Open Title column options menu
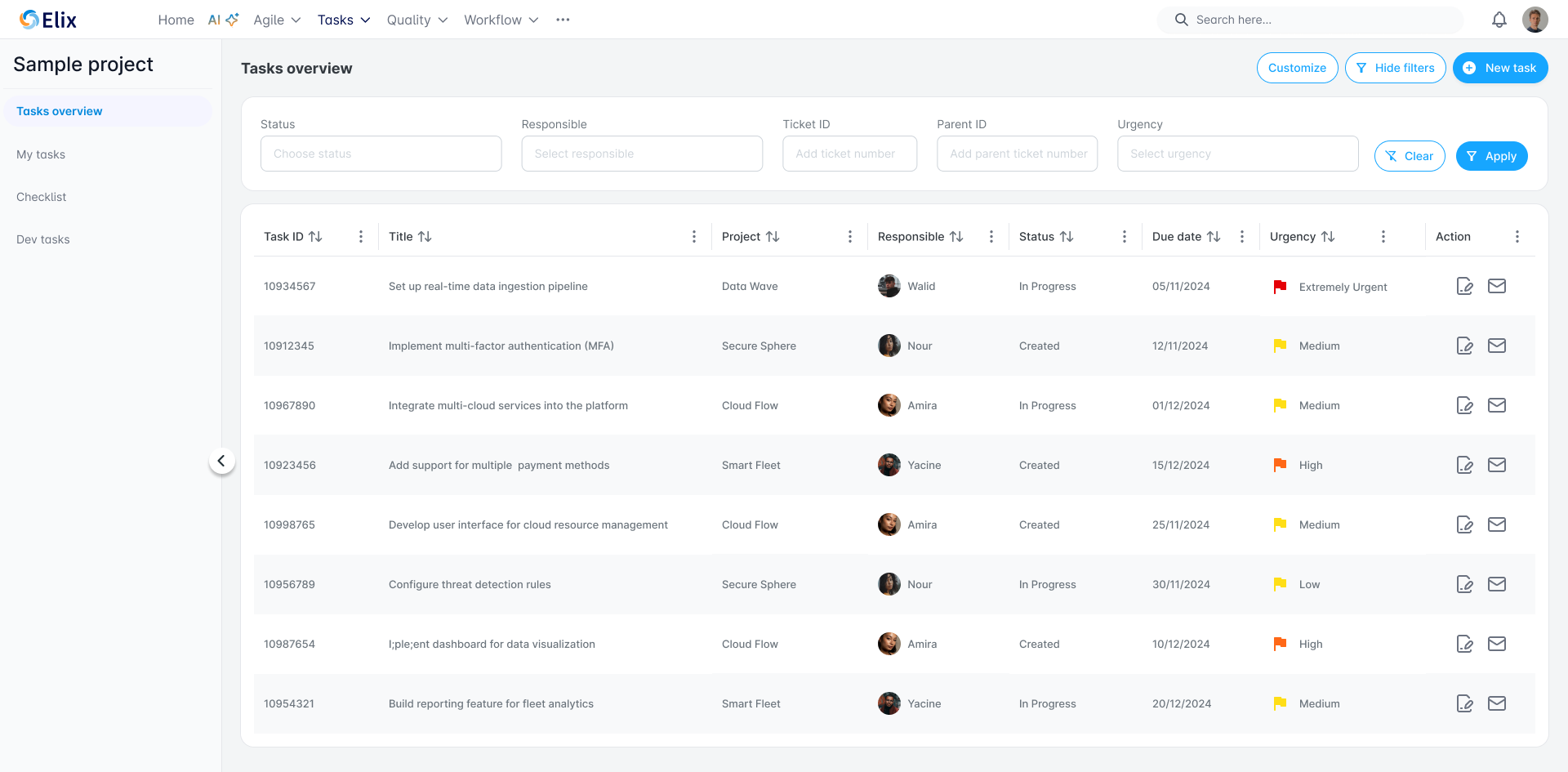 (694, 236)
